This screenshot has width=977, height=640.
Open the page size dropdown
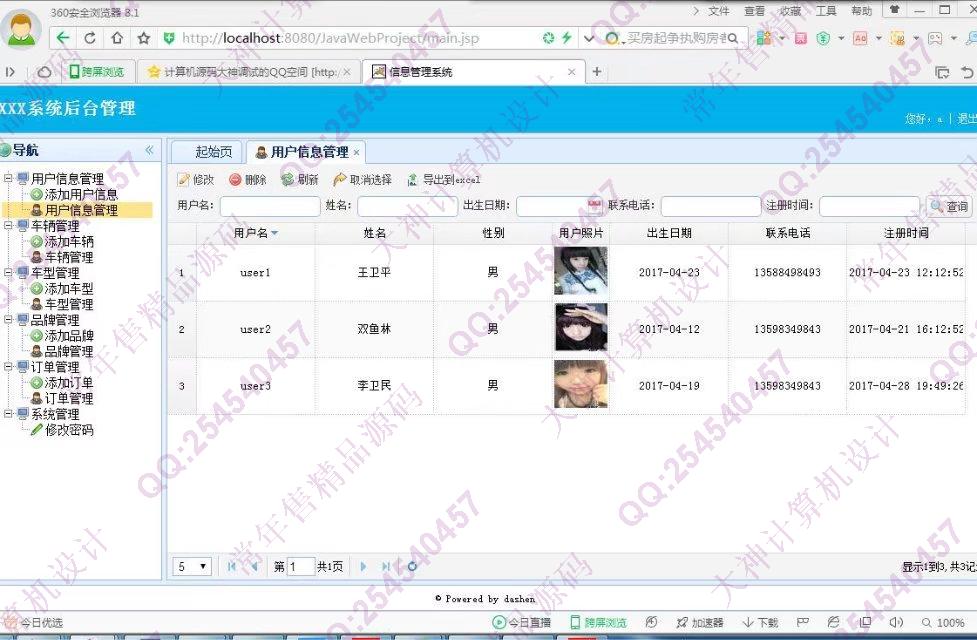coord(192,566)
